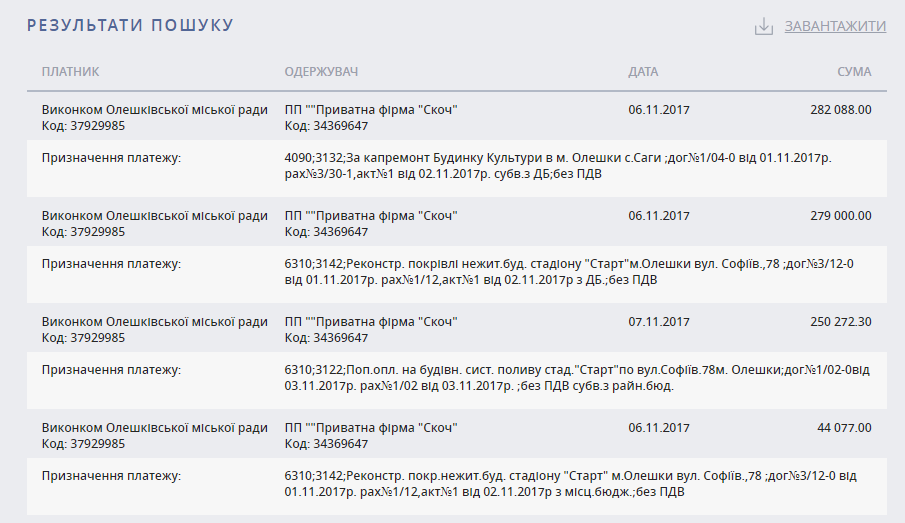
Task: Click payment purpose mentioning місц.бюдж.
Action: point(571,484)
